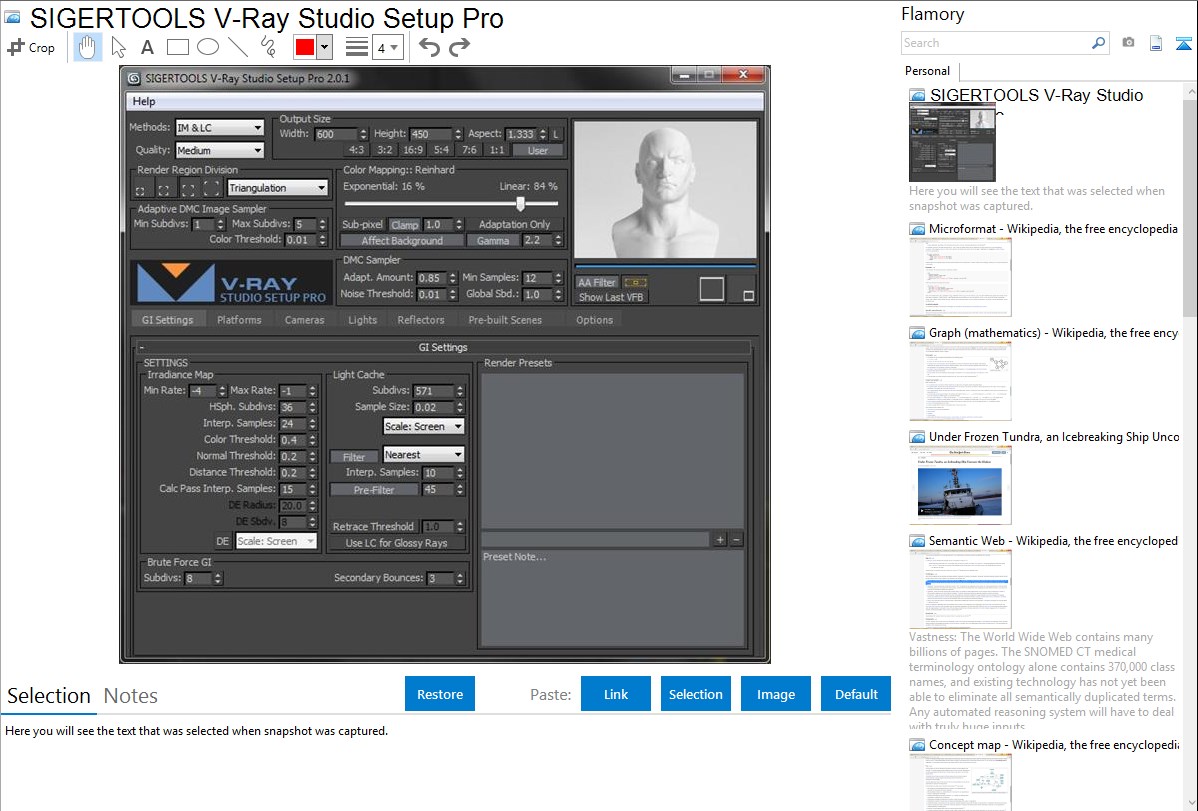Image resolution: width=1198 pixels, height=811 pixels.
Task: Click the Restore button
Action: 440,694
